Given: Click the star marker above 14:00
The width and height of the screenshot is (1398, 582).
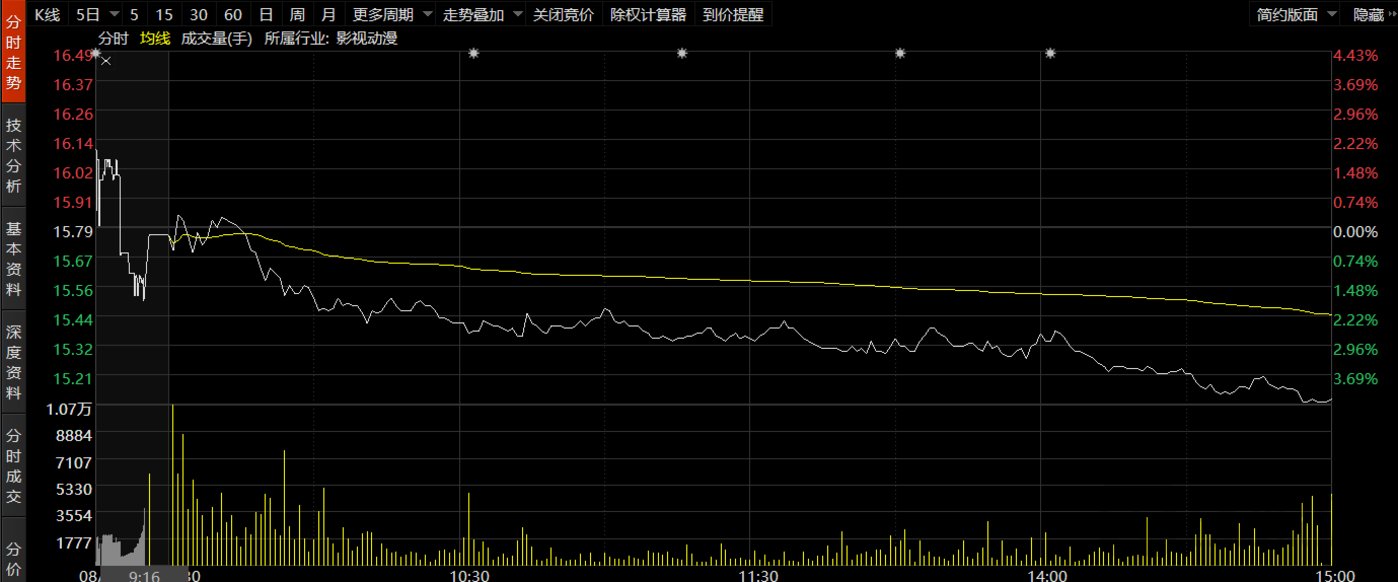Looking at the screenshot, I should click(1050, 53).
